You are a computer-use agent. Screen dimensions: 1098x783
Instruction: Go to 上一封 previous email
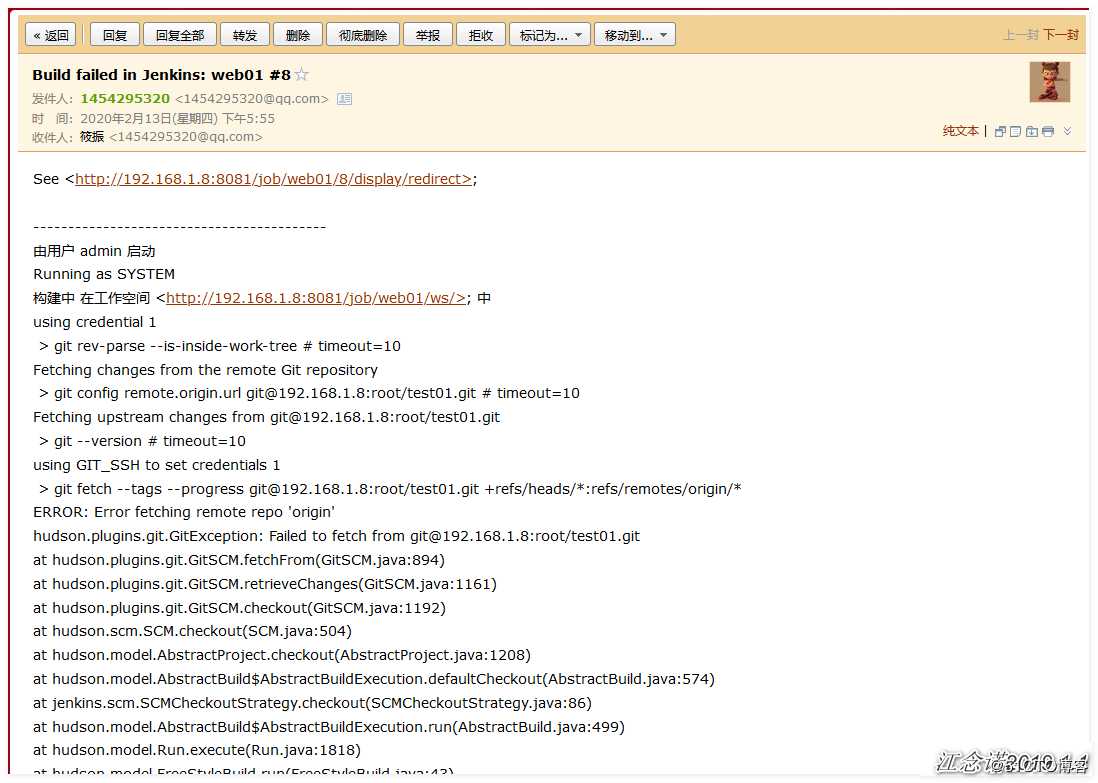coord(1021,35)
